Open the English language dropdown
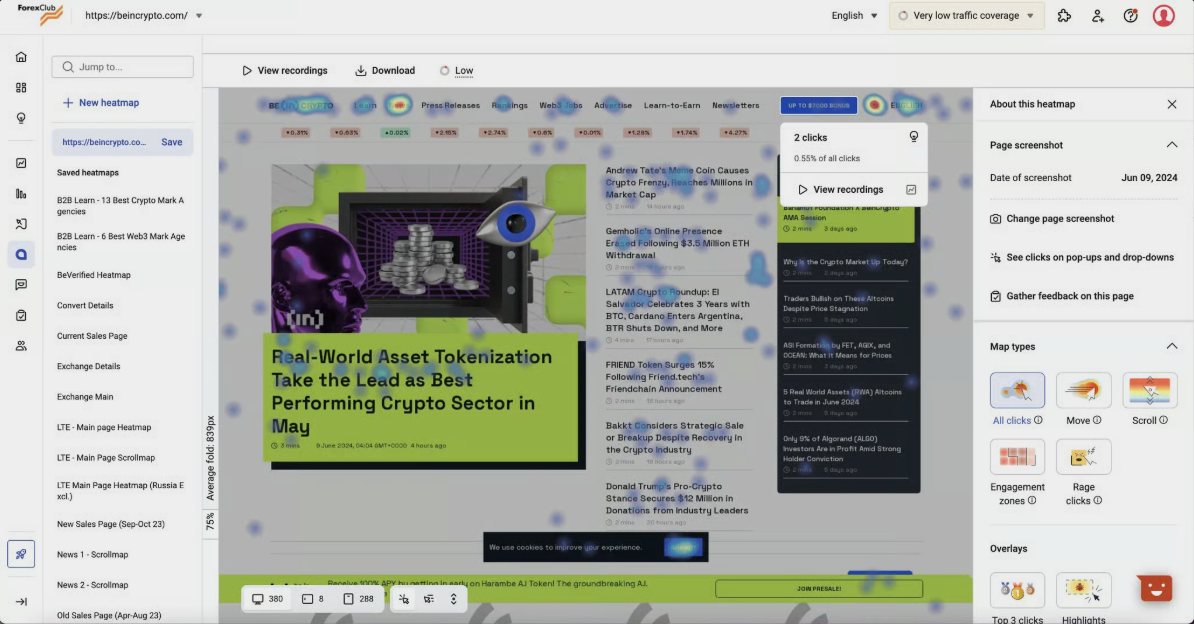Viewport: 1194px width, 624px height. coord(854,15)
